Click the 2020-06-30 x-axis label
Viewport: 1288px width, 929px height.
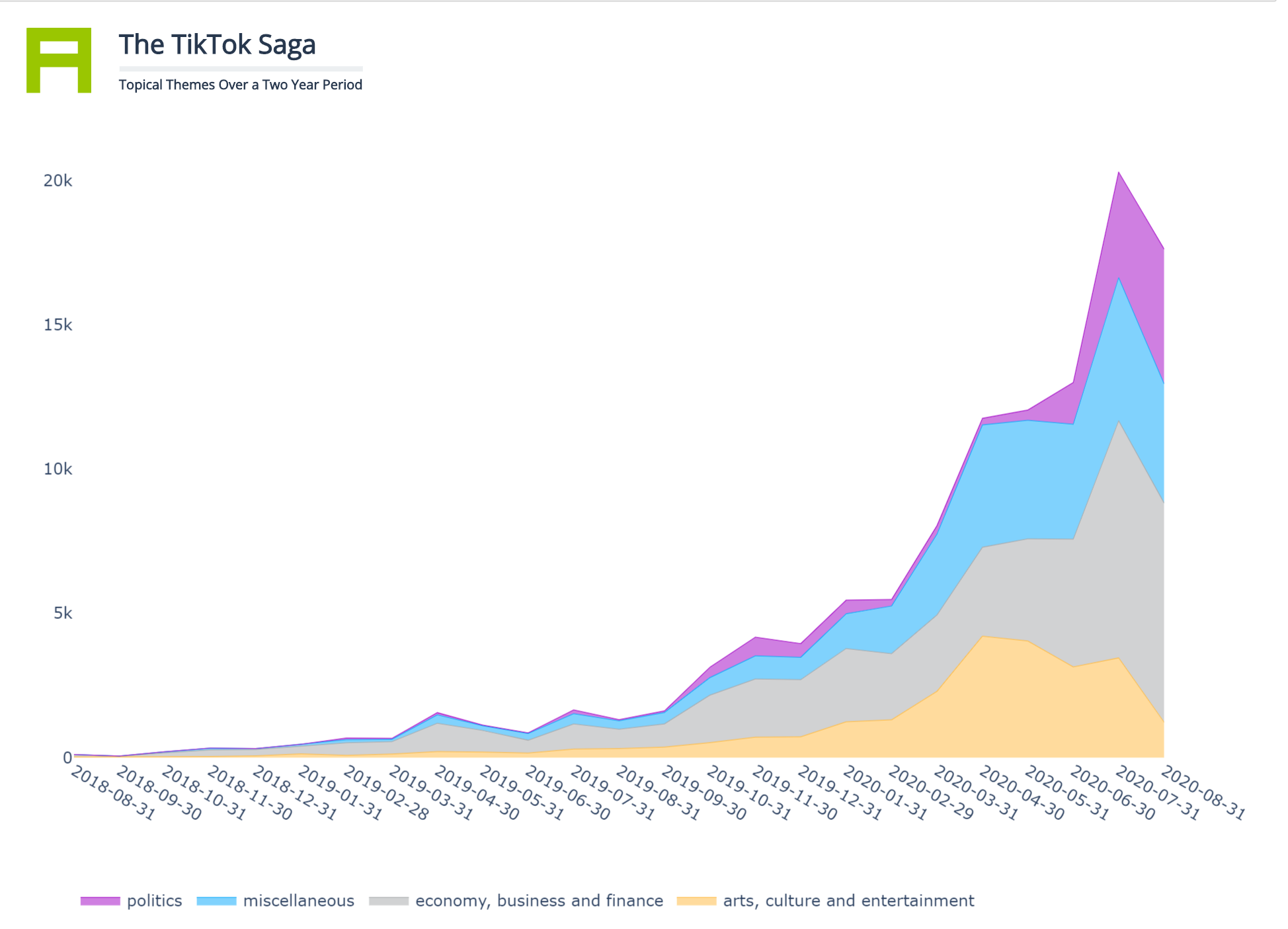[x=1111, y=793]
